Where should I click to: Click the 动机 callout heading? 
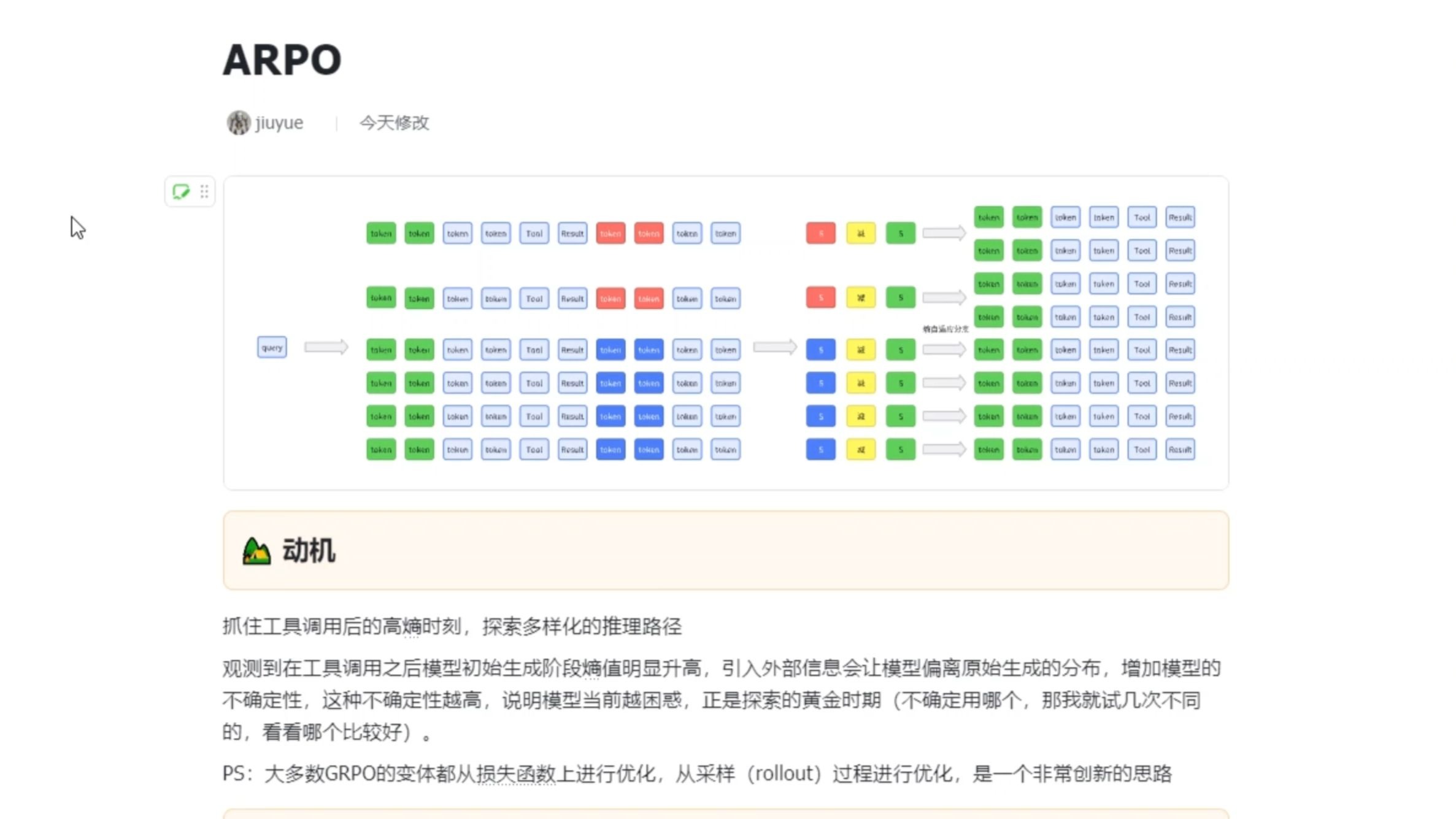pos(309,550)
